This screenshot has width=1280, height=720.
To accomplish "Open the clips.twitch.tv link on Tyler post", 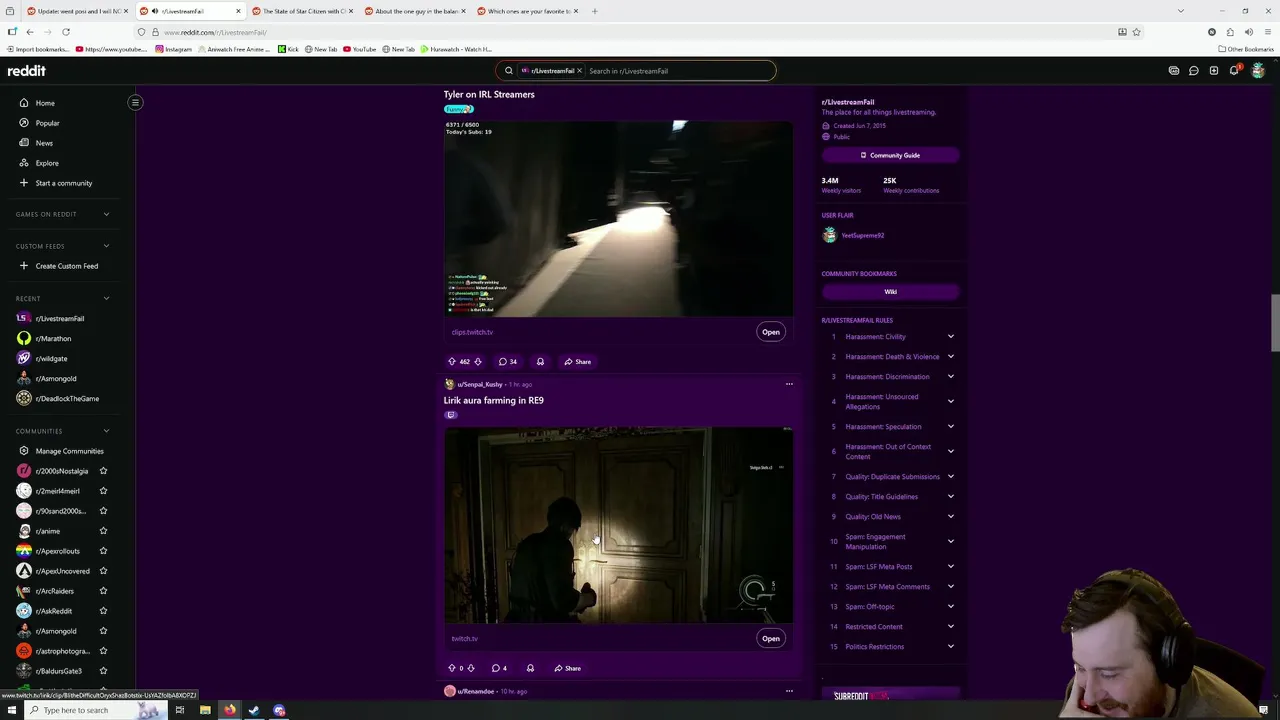I will (472, 332).
